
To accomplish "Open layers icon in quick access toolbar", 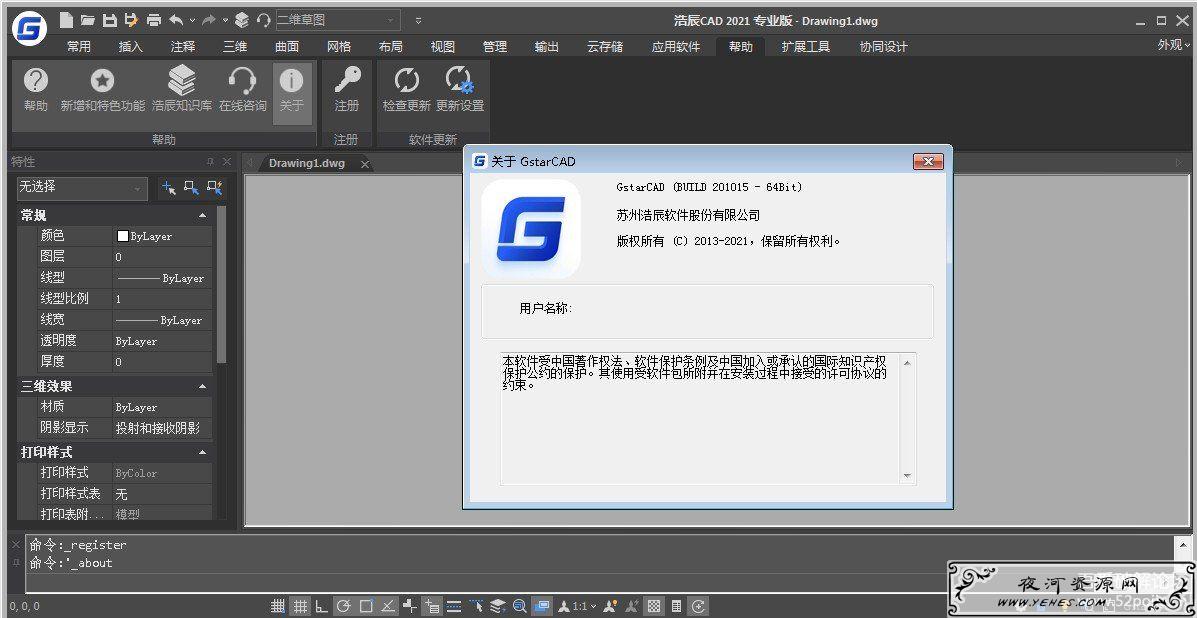I will coord(242,20).
